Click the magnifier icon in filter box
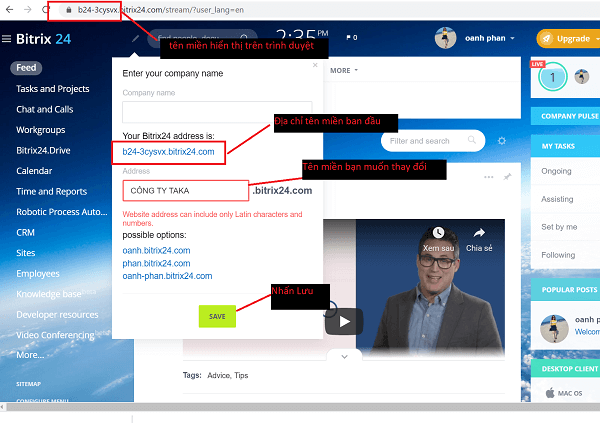600x423 pixels. [472, 140]
